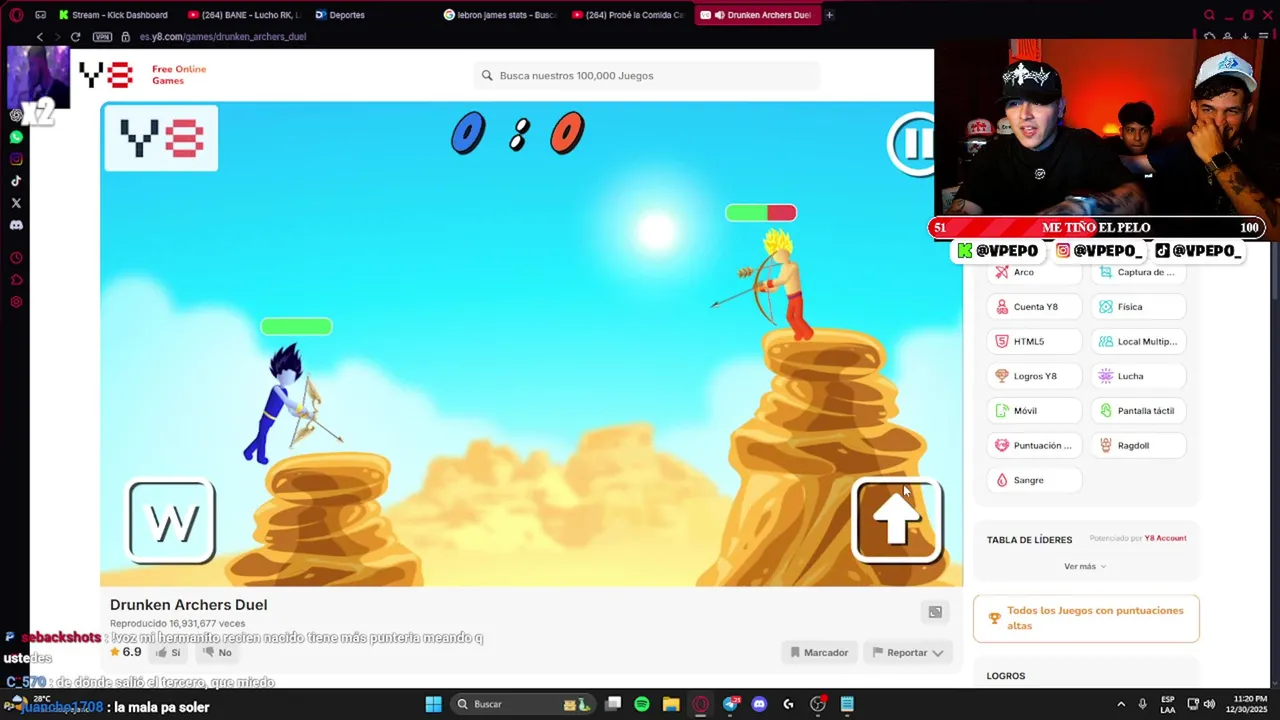Expand the Reportar dropdown
Screen dimensions: 1280x720
click(x=907, y=652)
